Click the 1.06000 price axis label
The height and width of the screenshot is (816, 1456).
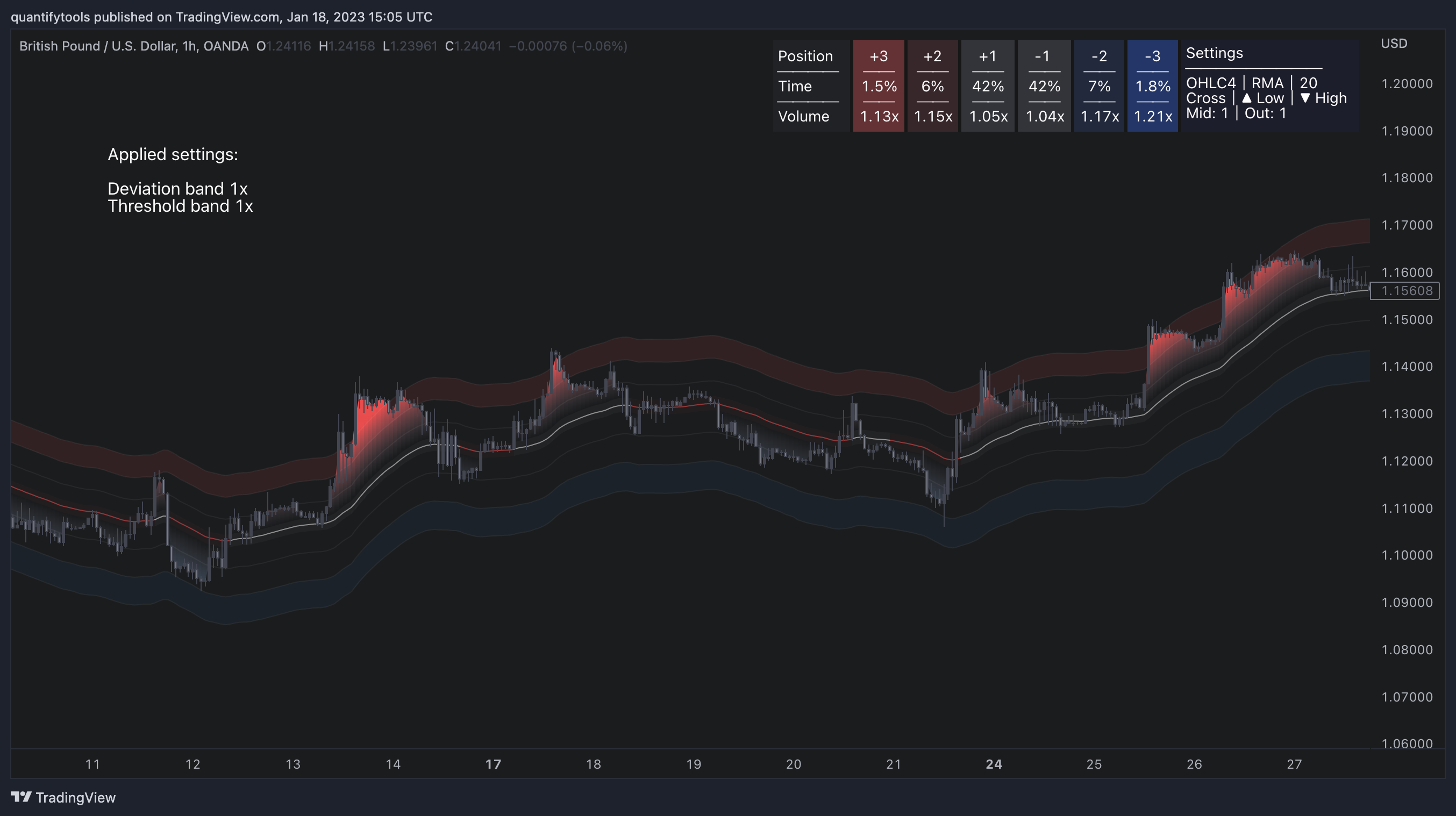point(1407,743)
